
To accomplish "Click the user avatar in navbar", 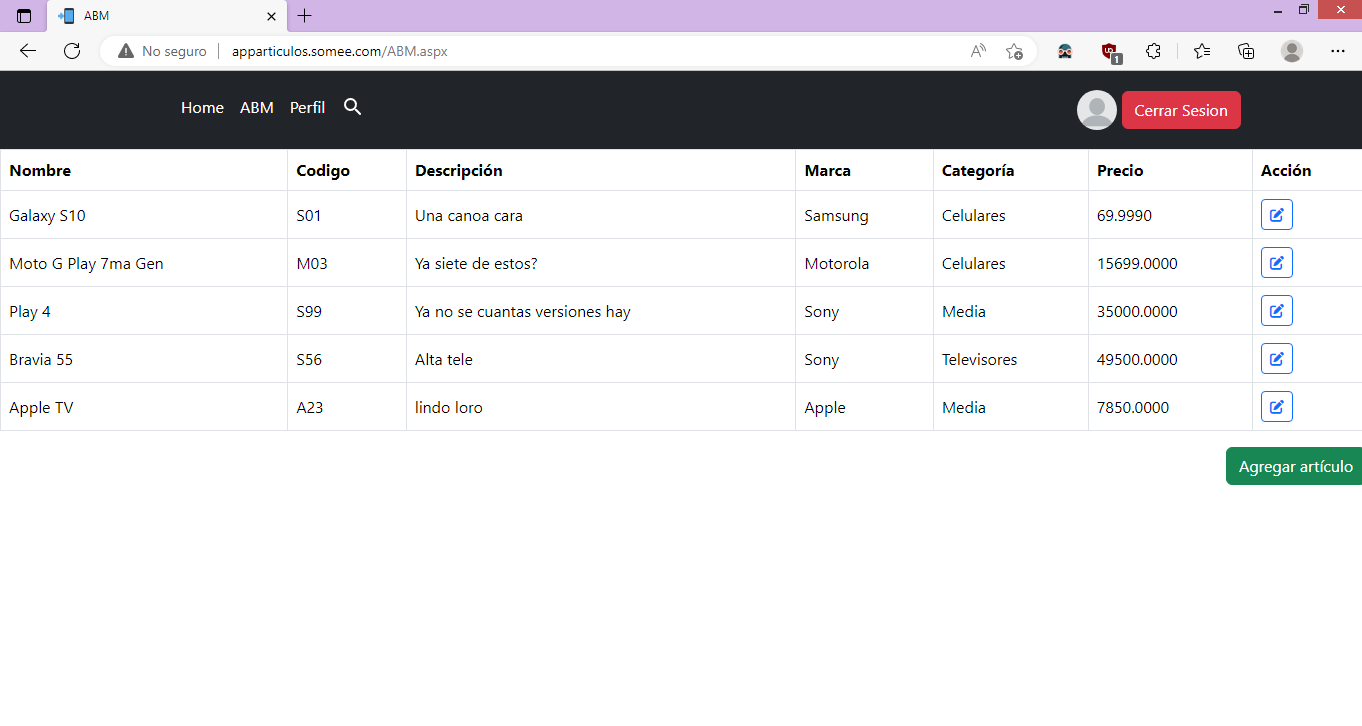I will point(1096,110).
